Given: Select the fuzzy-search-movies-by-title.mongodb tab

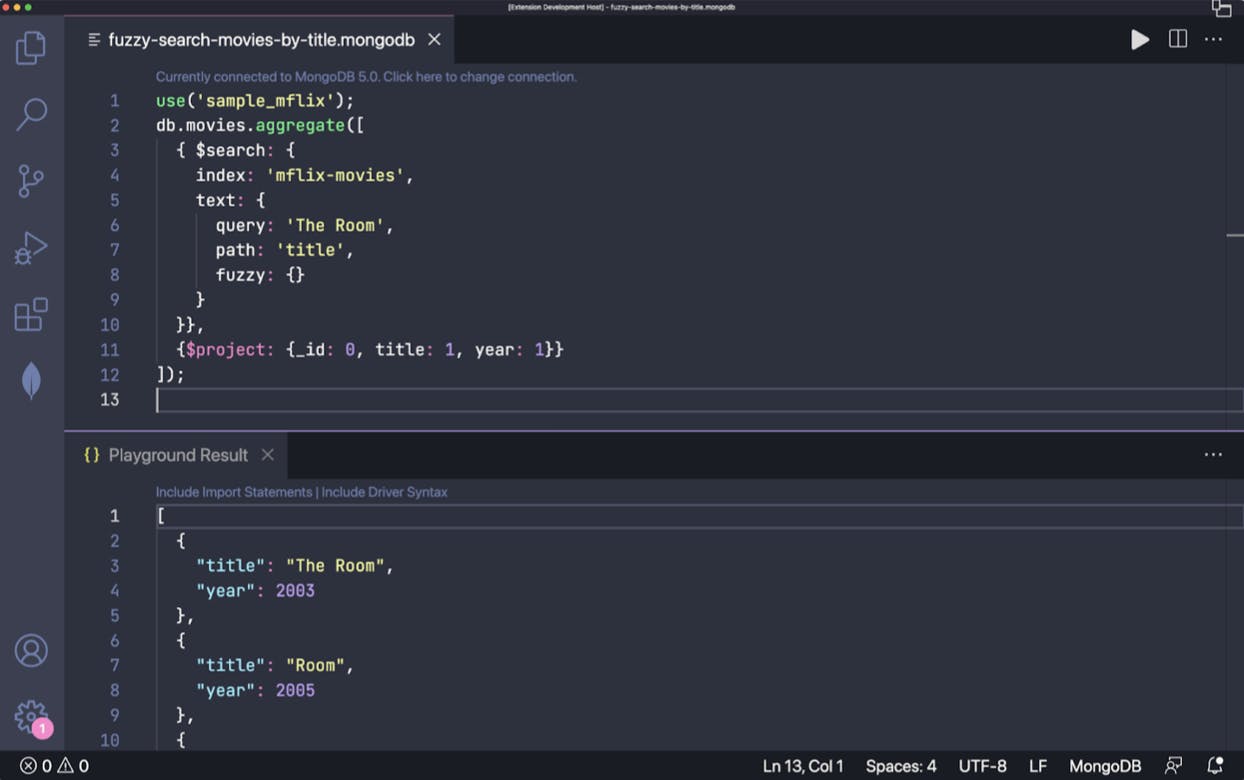Looking at the screenshot, I should 261,40.
